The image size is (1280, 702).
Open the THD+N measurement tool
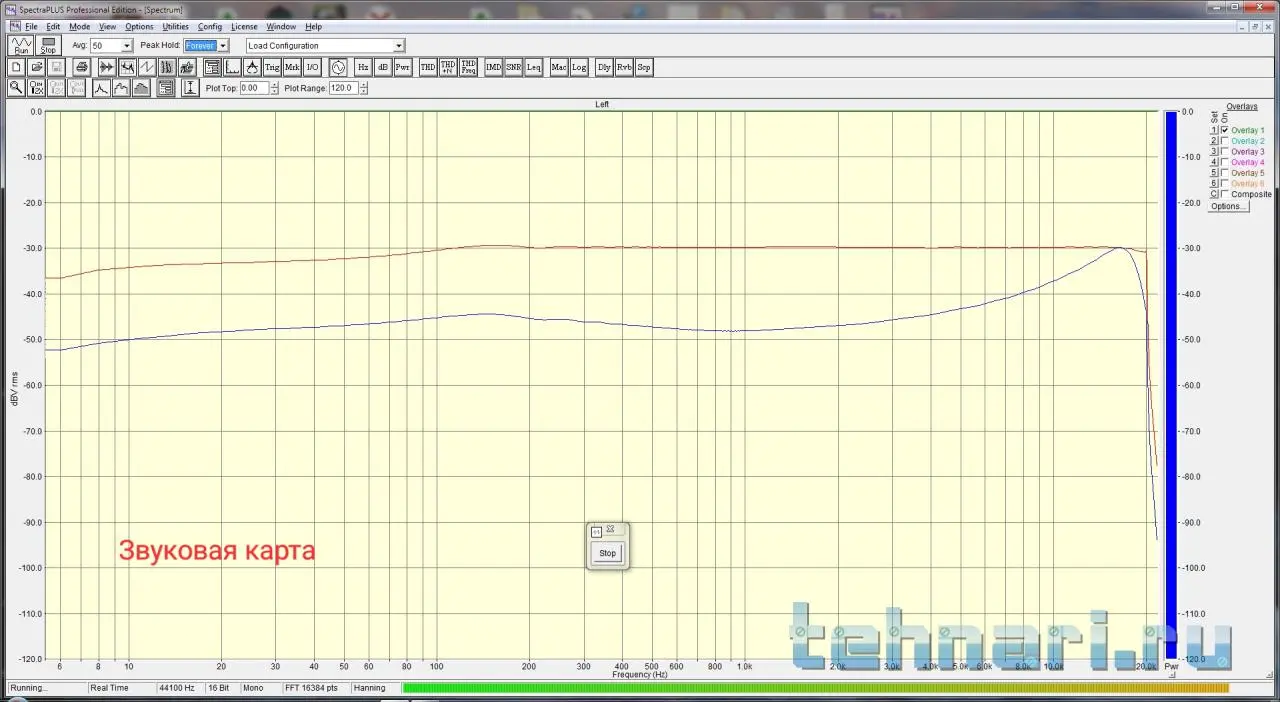(x=448, y=67)
